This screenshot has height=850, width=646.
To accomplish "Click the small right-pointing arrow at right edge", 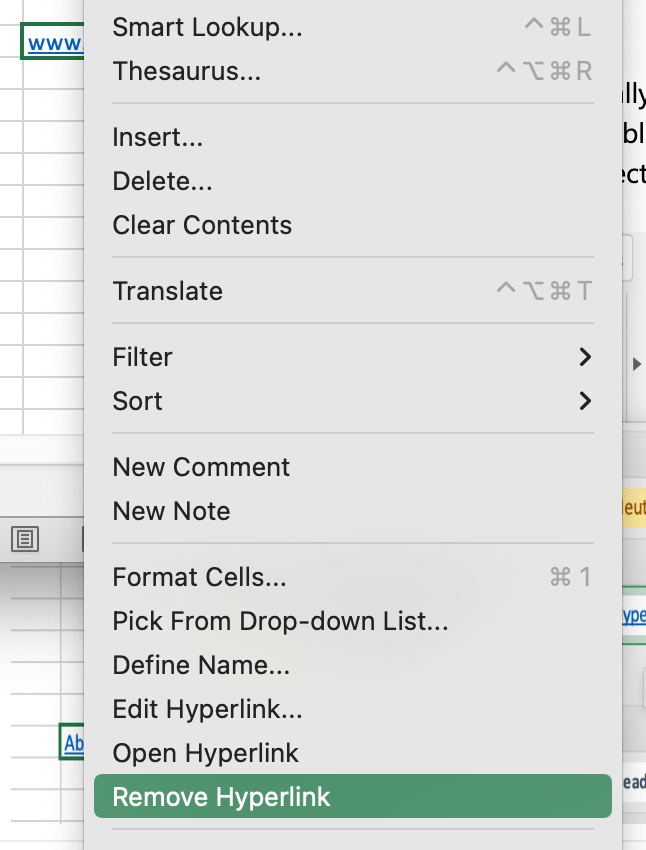I will coord(637,366).
